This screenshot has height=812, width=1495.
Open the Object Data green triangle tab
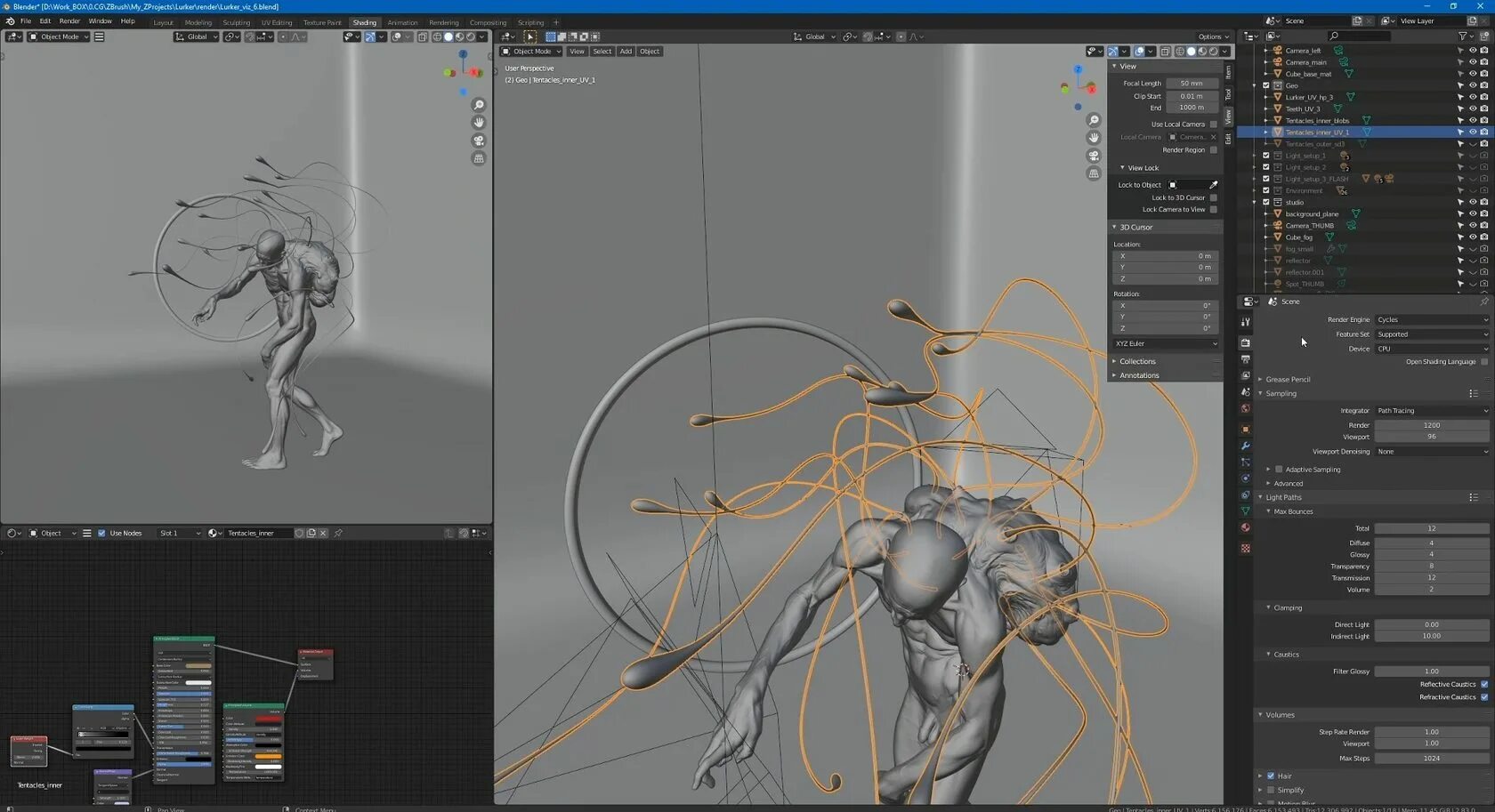[1246, 511]
